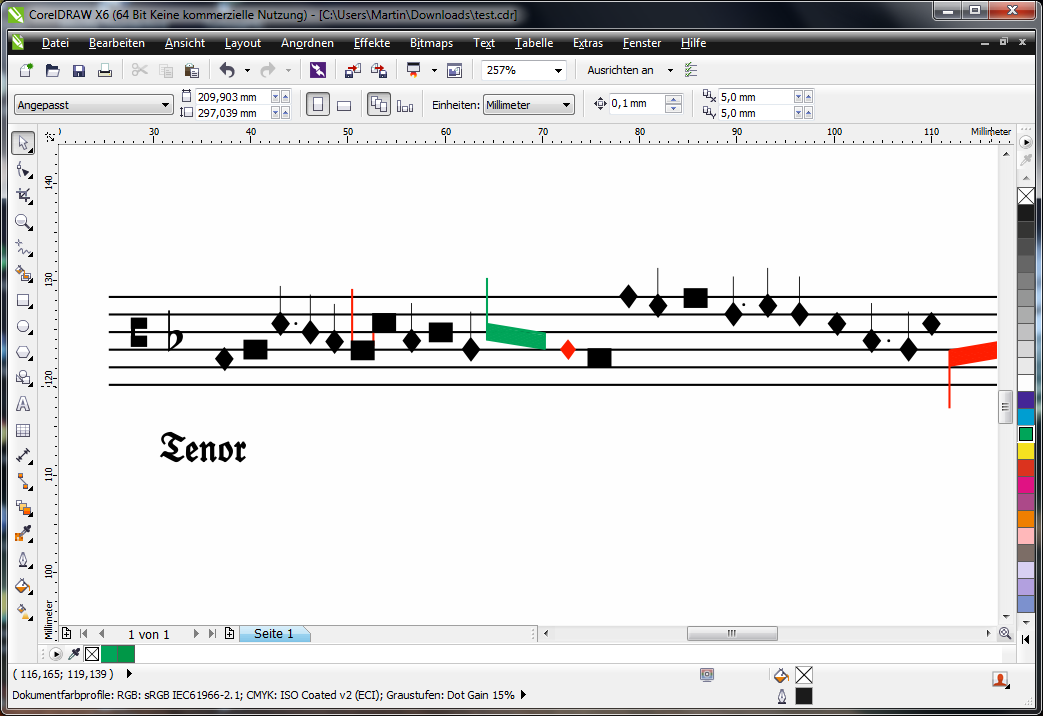Screen dimensions: 1043x716
Task: Switch to the Seite 1 page tab
Action: coord(273,634)
